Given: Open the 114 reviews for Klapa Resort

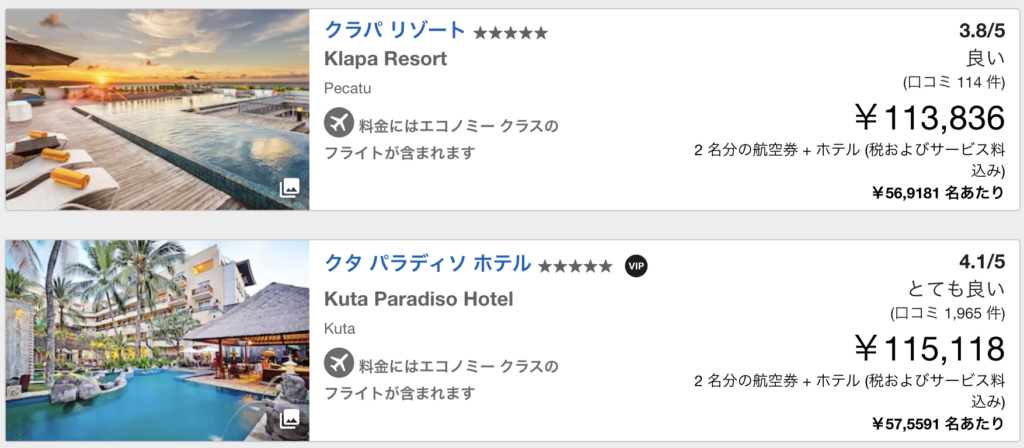Looking at the screenshot, I should coord(953,82).
